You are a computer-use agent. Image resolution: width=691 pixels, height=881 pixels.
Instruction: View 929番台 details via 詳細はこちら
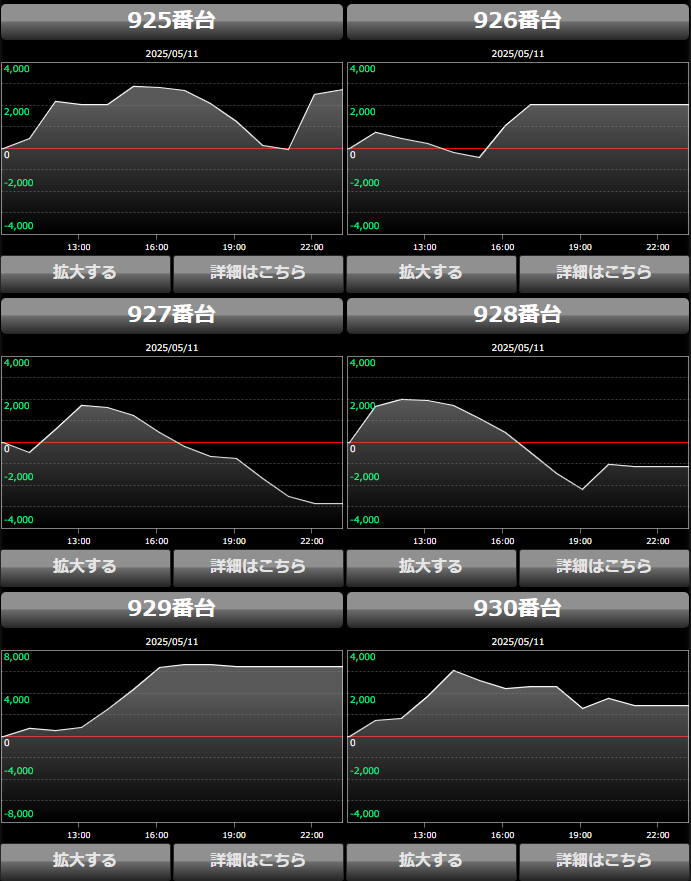[x=258, y=861]
